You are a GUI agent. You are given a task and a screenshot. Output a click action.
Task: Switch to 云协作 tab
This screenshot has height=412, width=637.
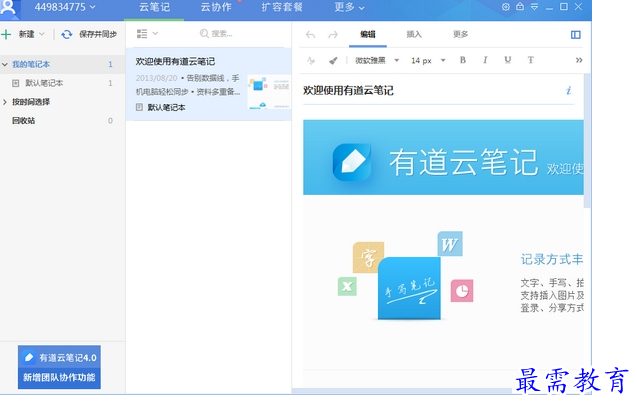[216, 7]
